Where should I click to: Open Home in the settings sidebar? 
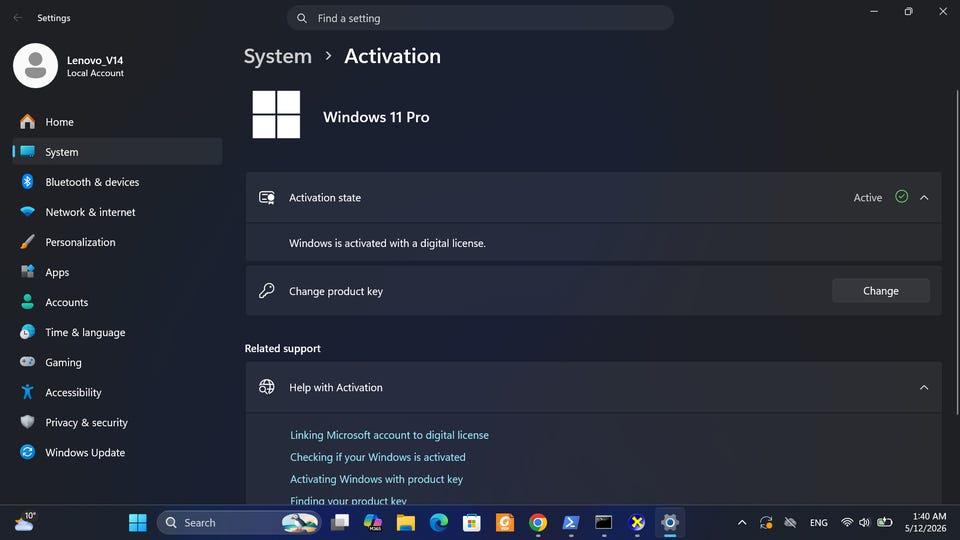tap(117, 122)
